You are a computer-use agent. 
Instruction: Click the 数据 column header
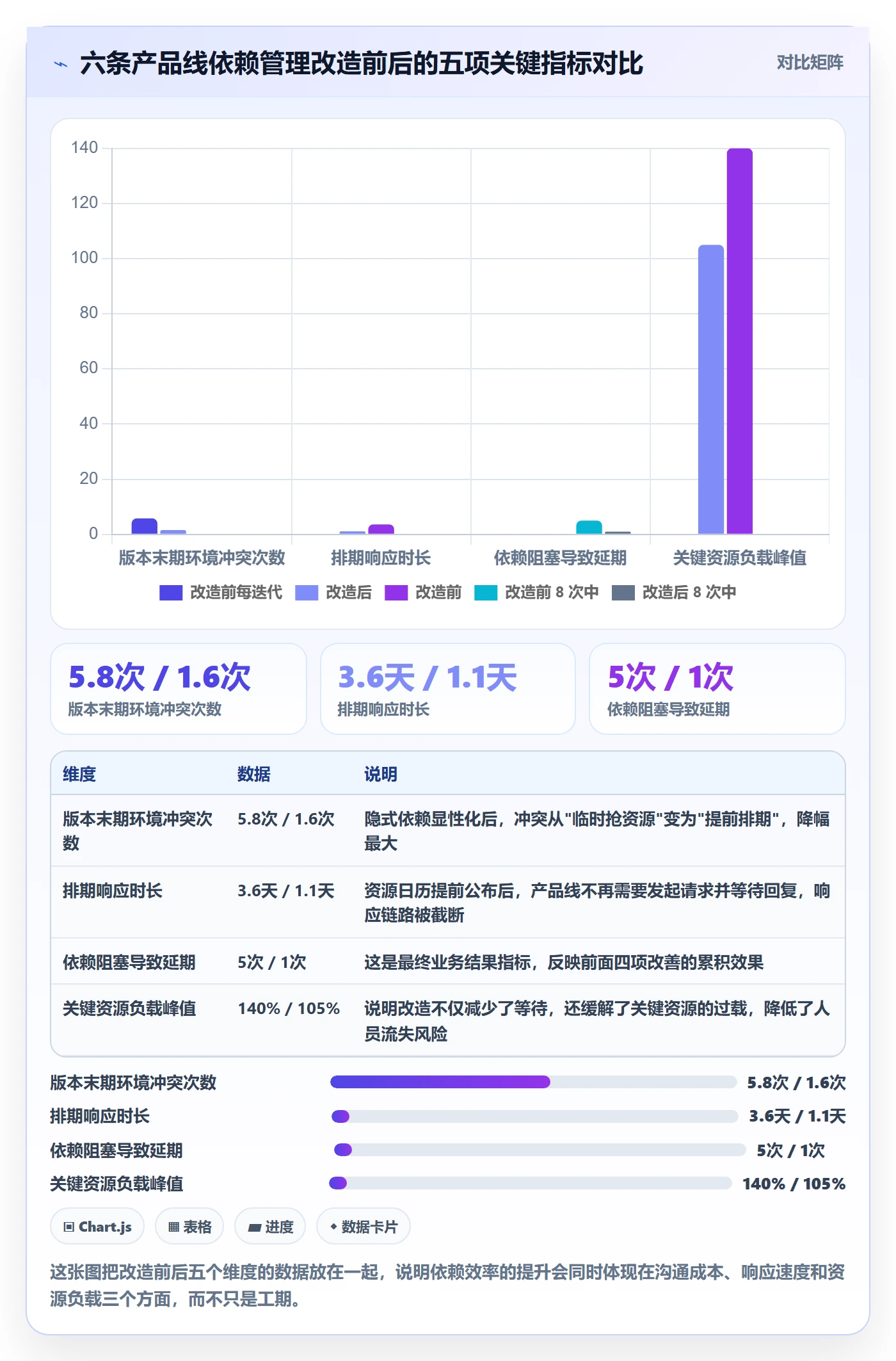(254, 774)
